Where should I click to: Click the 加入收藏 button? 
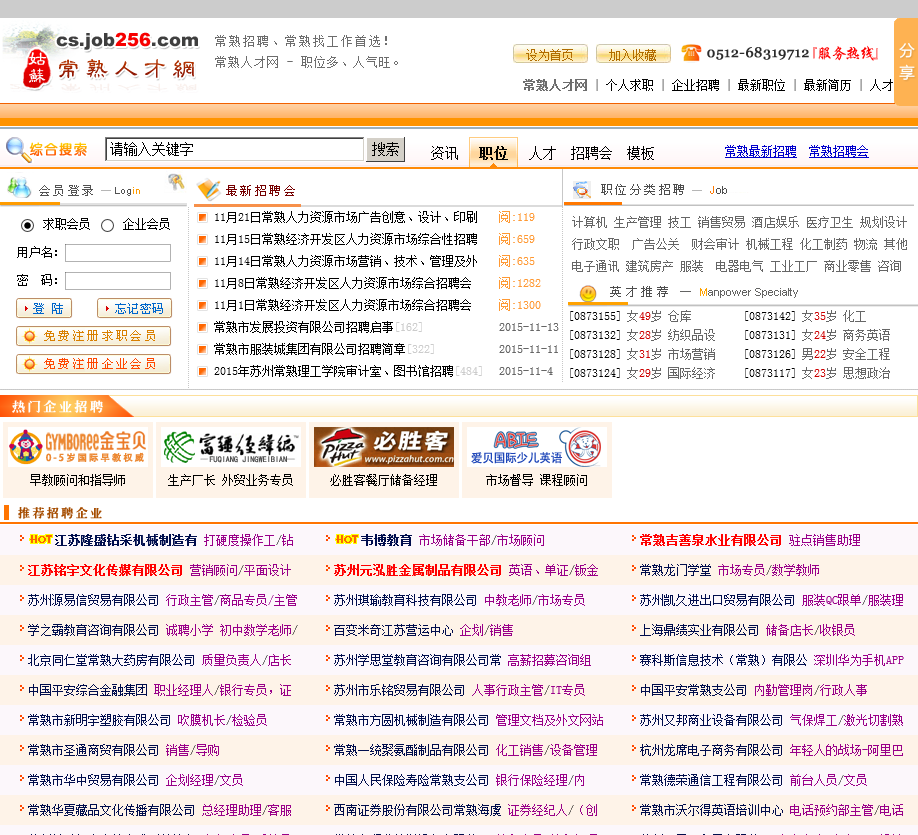click(632, 54)
